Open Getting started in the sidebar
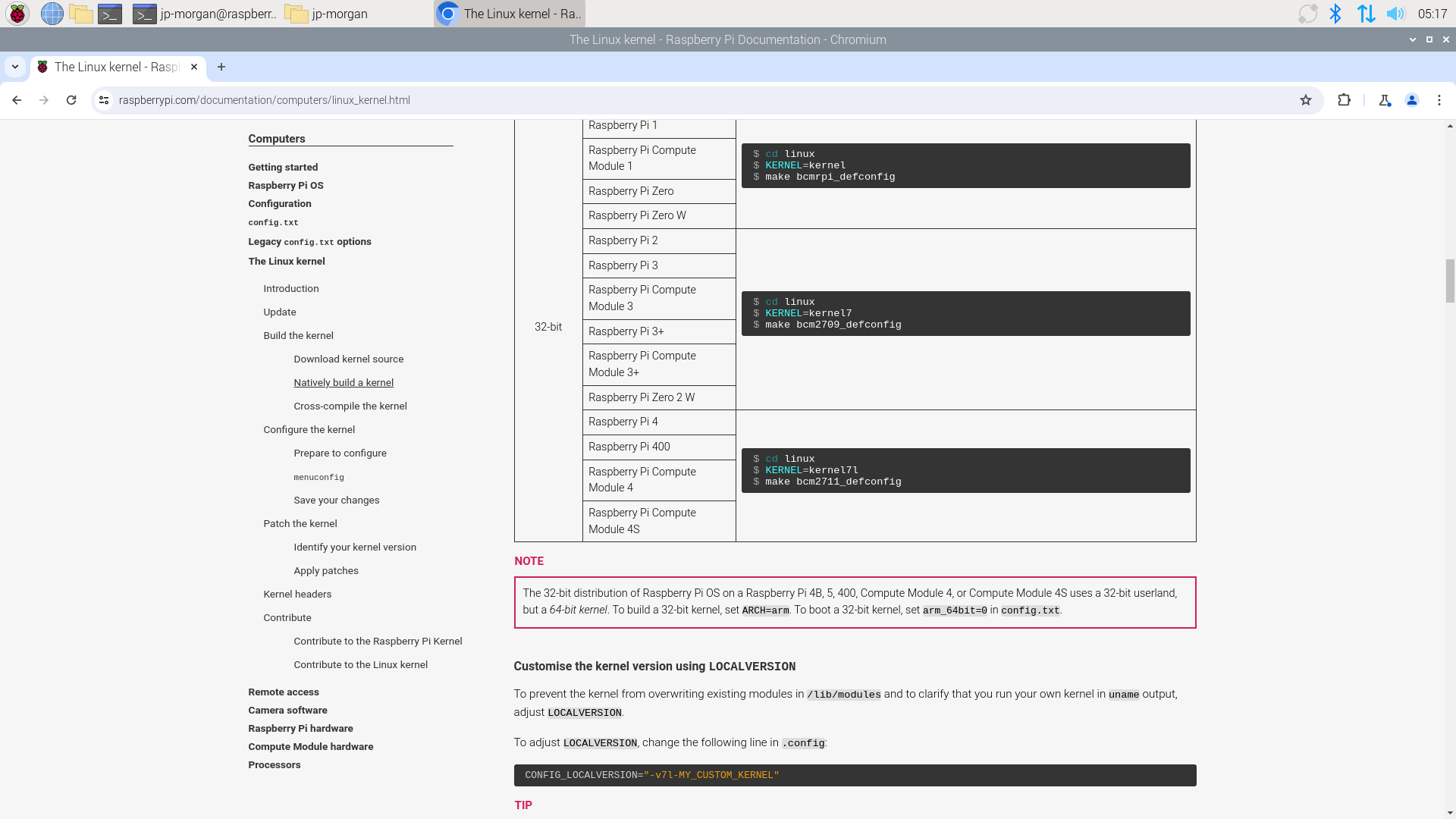 [283, 167]
